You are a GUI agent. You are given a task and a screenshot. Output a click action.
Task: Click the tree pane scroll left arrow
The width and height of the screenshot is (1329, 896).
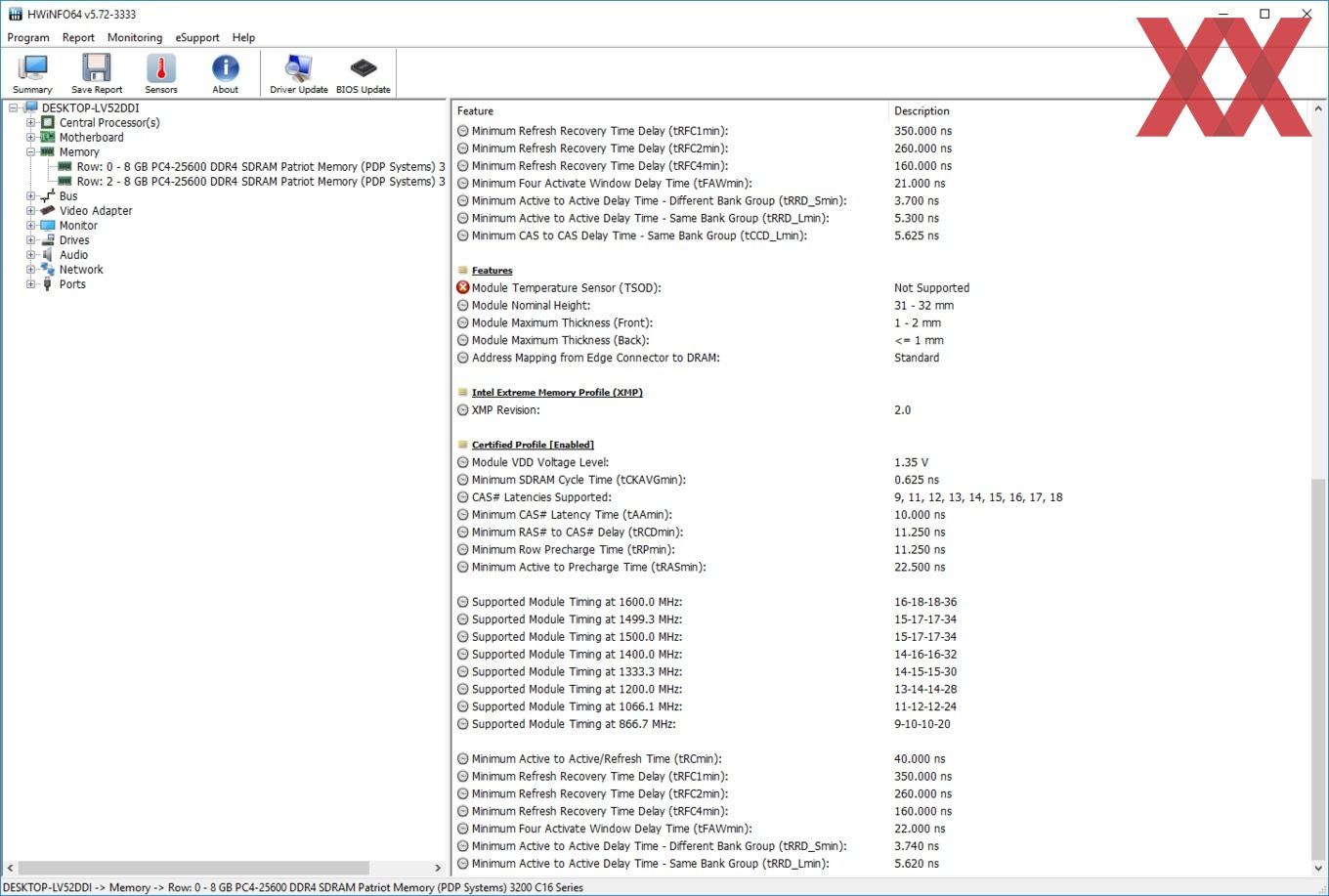[x=10, y=868]
